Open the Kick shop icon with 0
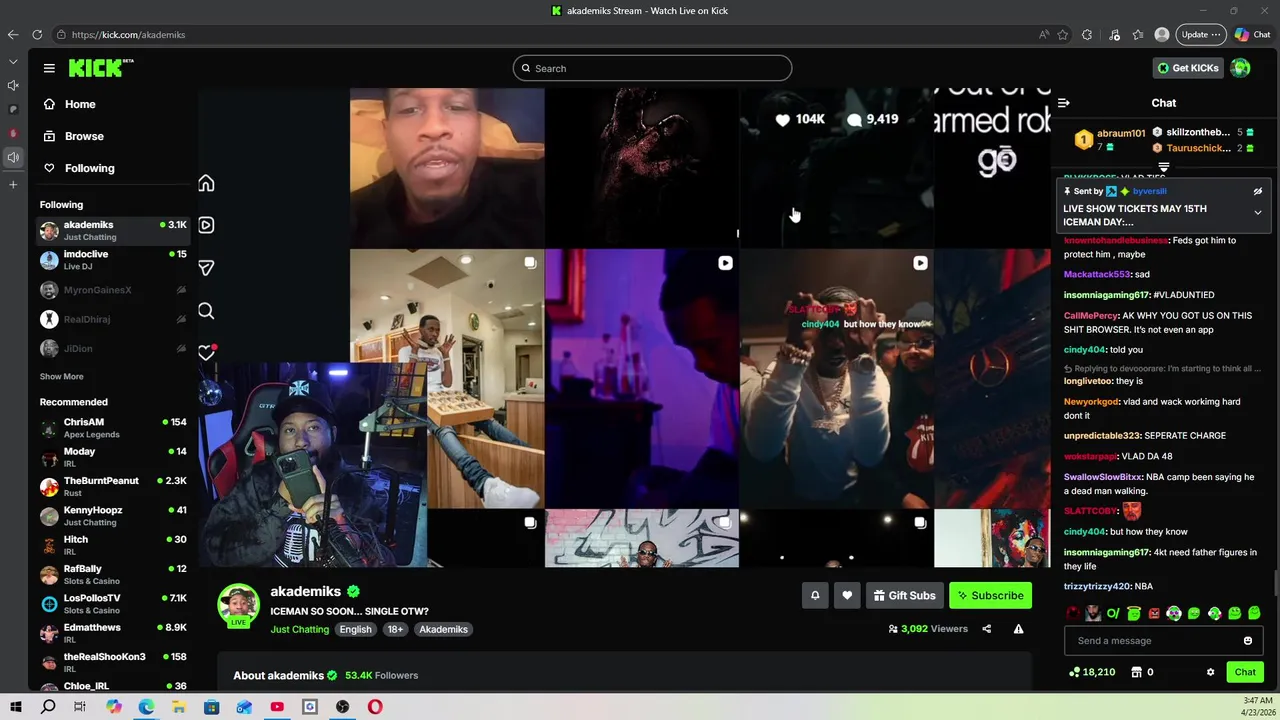Image resolution: width=1280 pixels, height=720 pixels. (1140, 672)
